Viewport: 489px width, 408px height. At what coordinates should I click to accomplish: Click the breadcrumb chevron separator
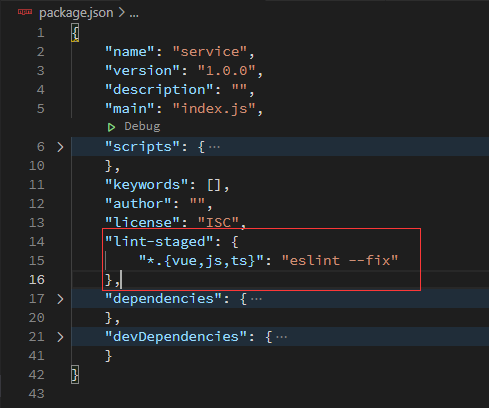(122, 13)
